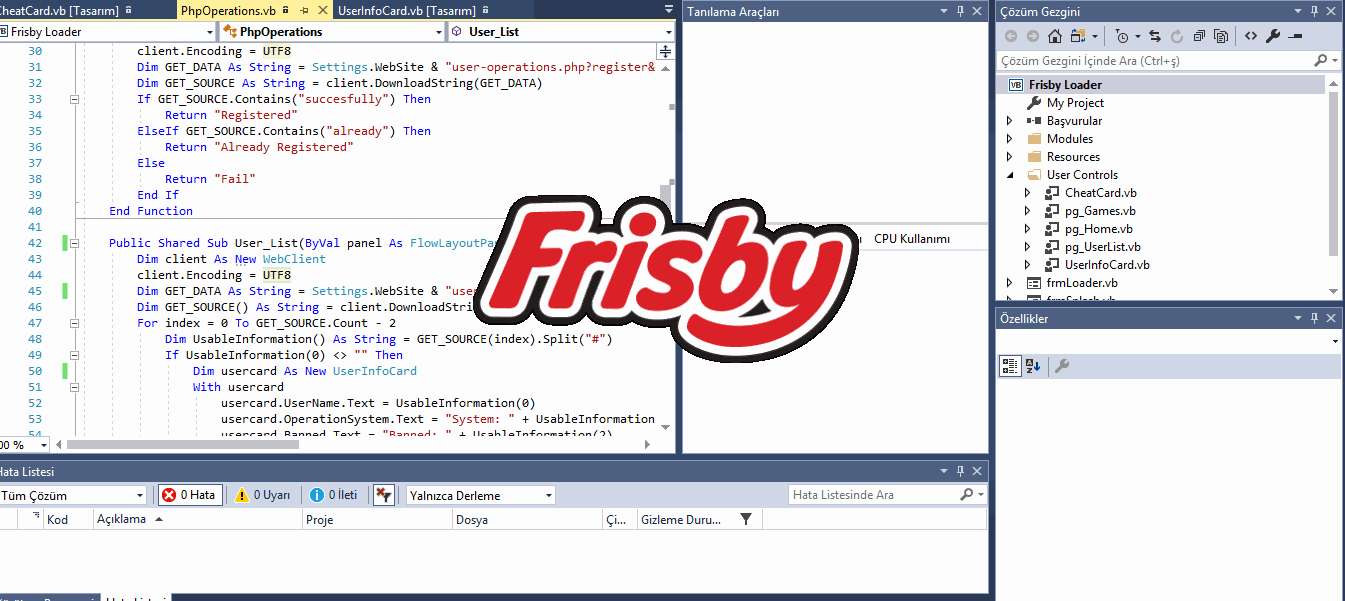Screen dimensions: 1345x601
Task: Toggle the 0 Uyarı warnings filter
Action: pyautogui.click(x=263, y=495)
